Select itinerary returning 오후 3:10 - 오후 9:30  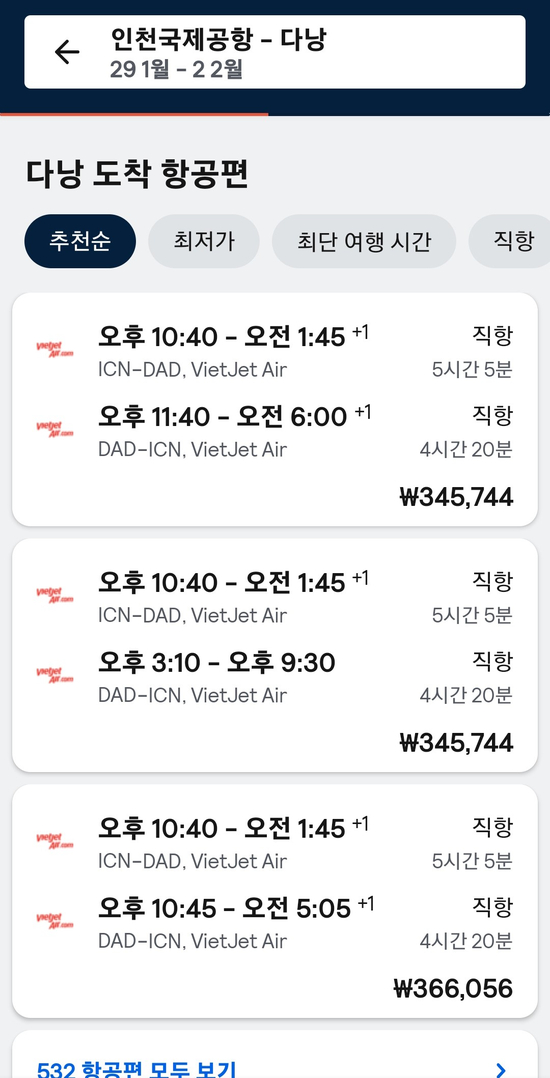(275, 655)
